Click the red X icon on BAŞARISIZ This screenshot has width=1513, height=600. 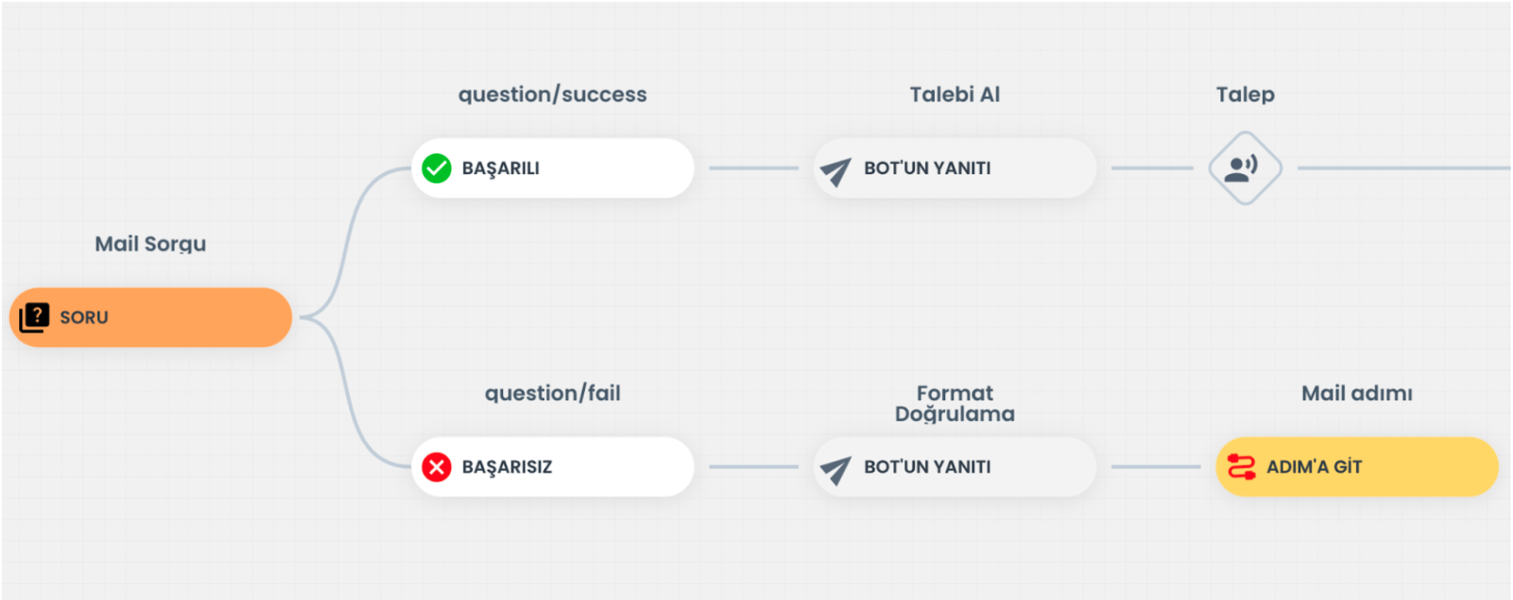(437, 467)
